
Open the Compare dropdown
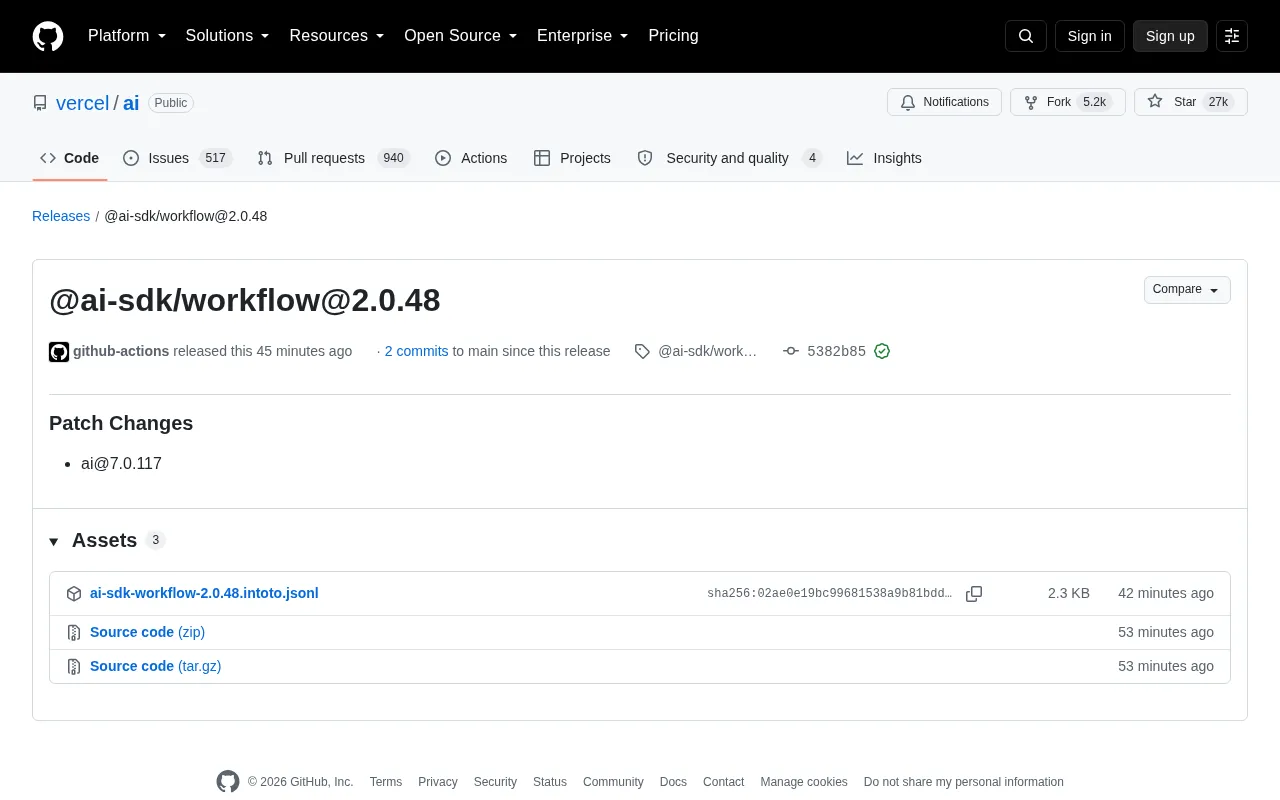tap(1187, 290)
